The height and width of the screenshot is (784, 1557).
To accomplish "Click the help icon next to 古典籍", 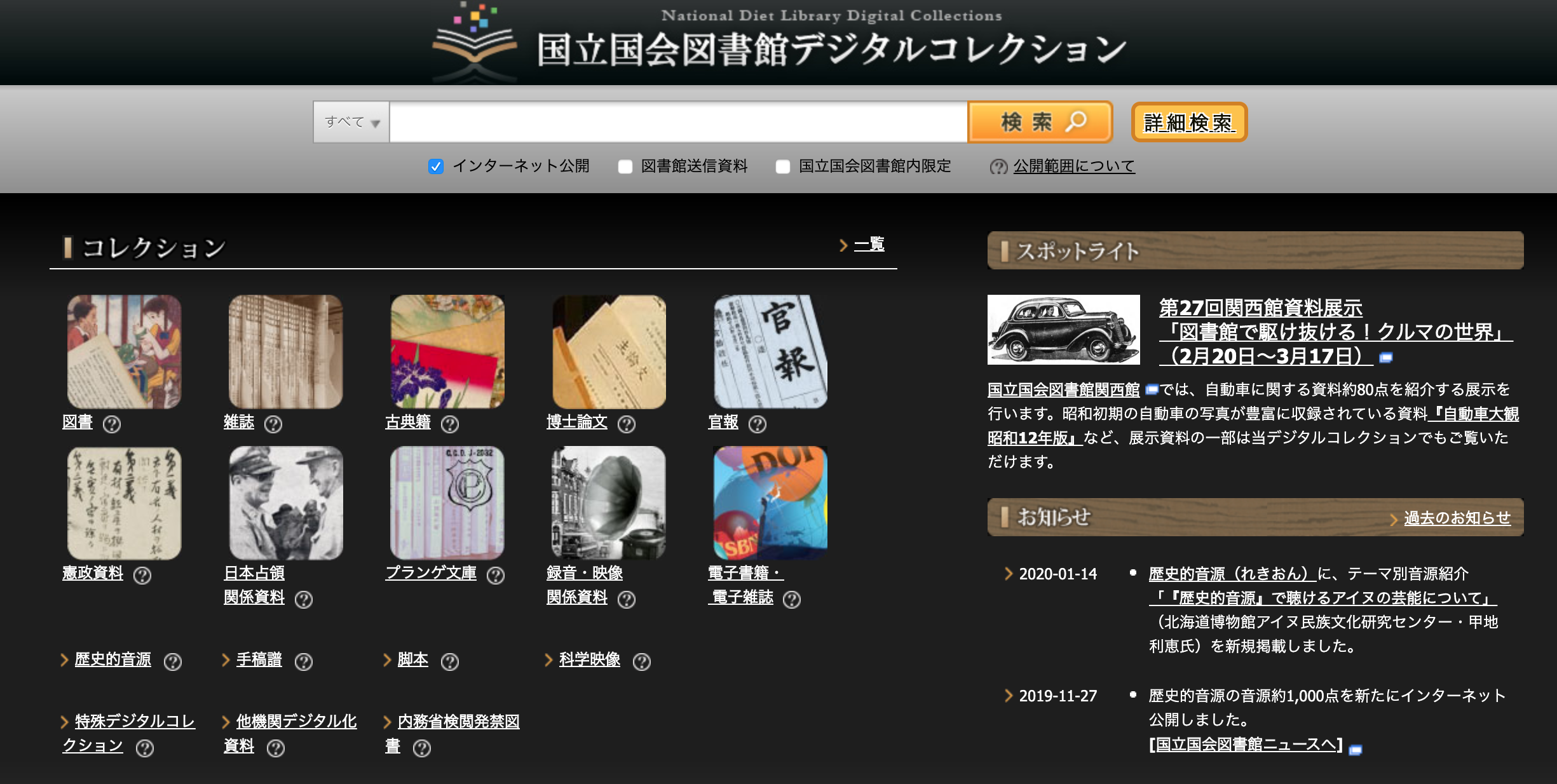I will pyautogui.click(x=450, y=424).
